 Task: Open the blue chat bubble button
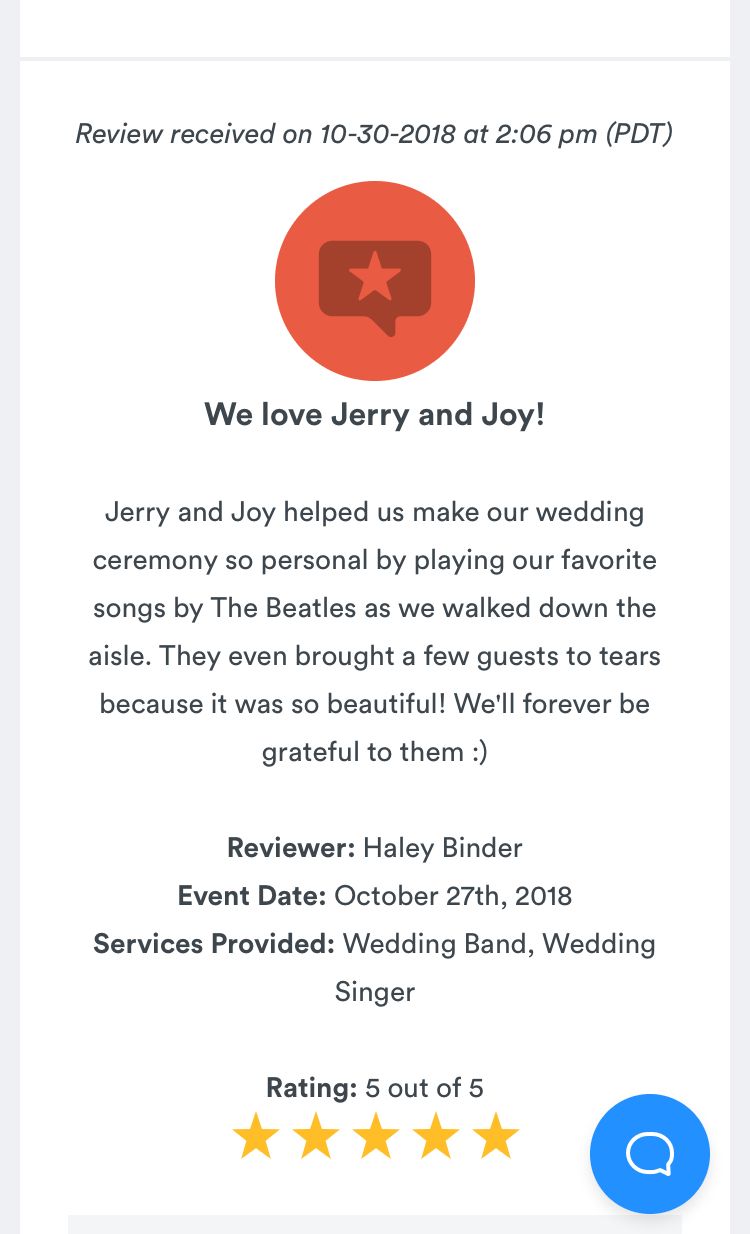point(650,1153)
